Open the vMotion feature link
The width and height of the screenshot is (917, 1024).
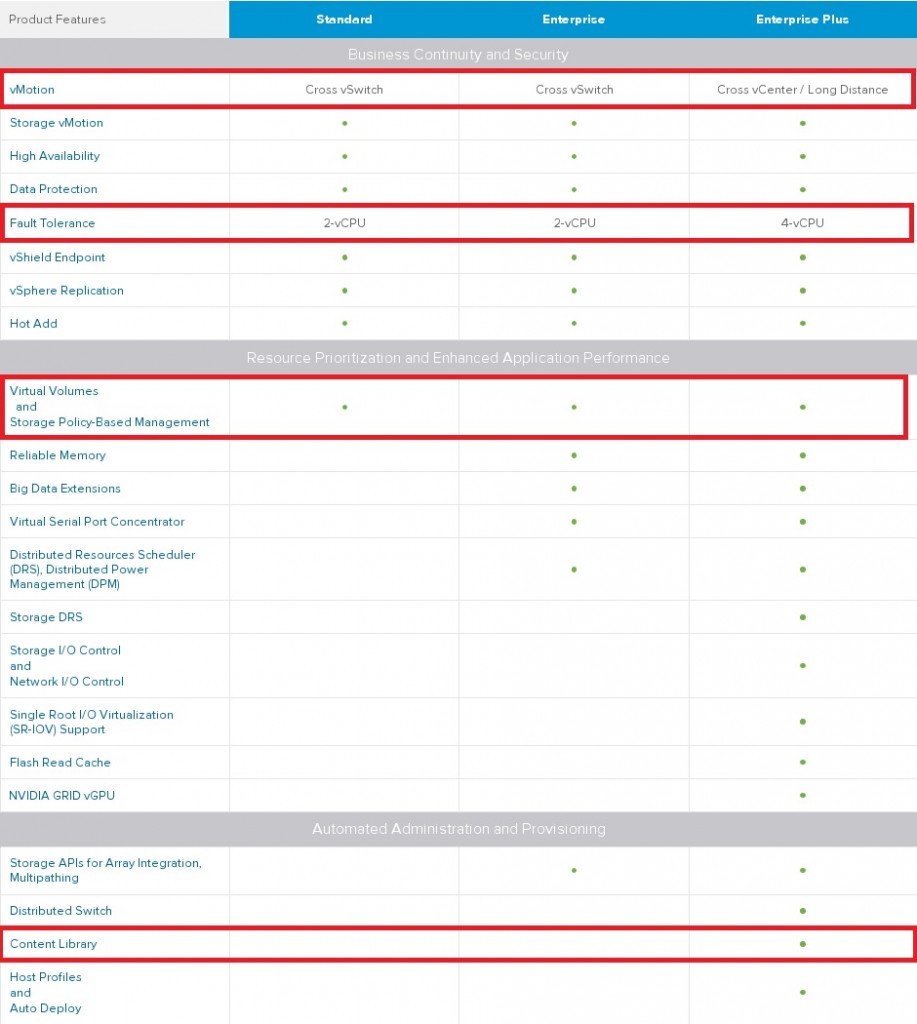point(33,89)
